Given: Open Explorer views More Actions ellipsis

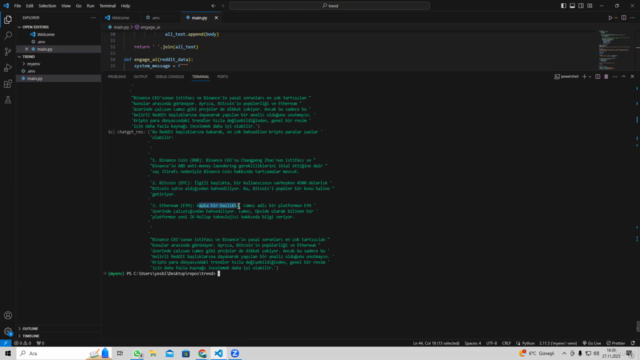Looking at the screenshot, I should 93,18.
